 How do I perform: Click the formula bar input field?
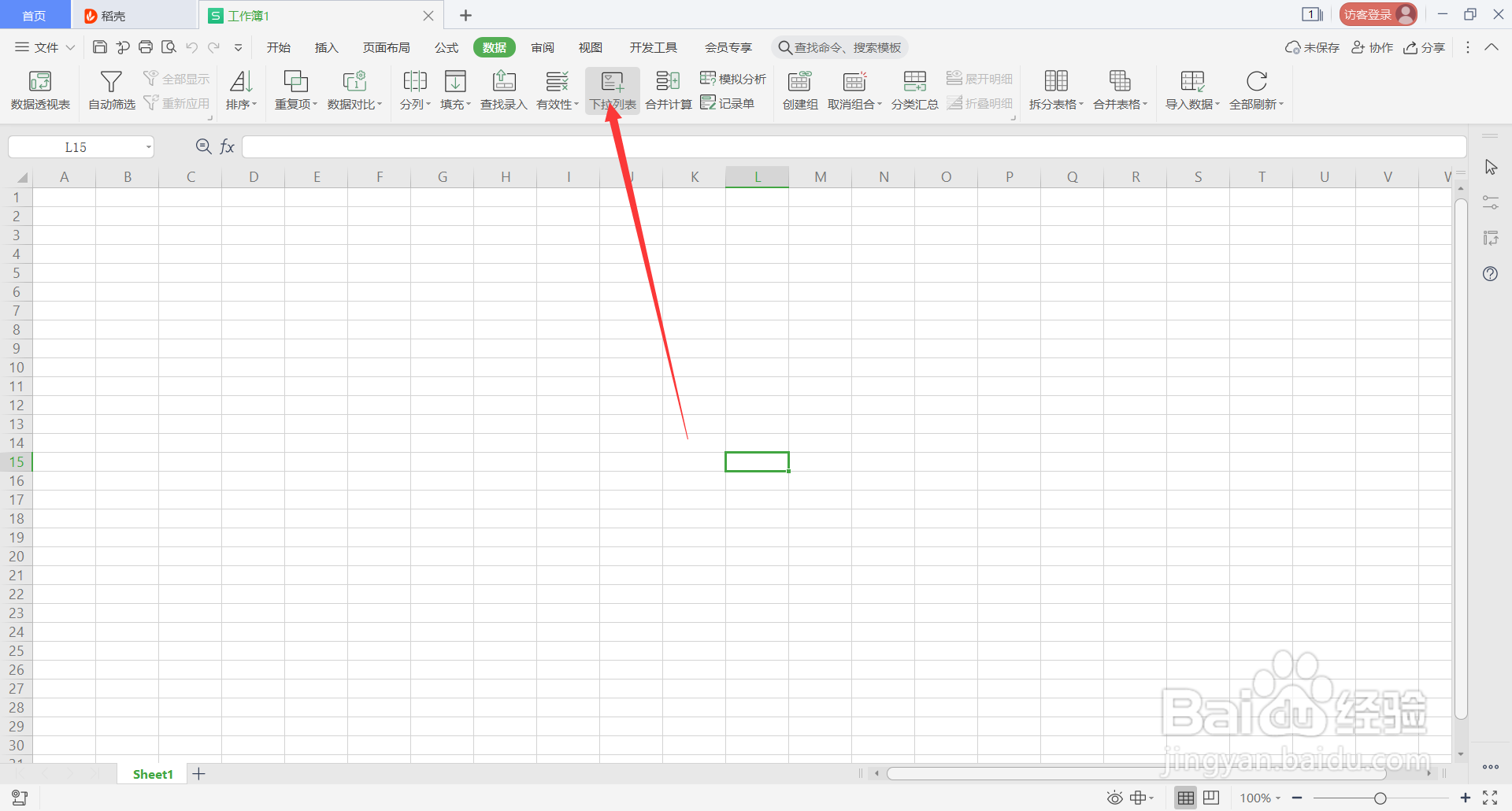pyautogui.click(x=854, y=146)
